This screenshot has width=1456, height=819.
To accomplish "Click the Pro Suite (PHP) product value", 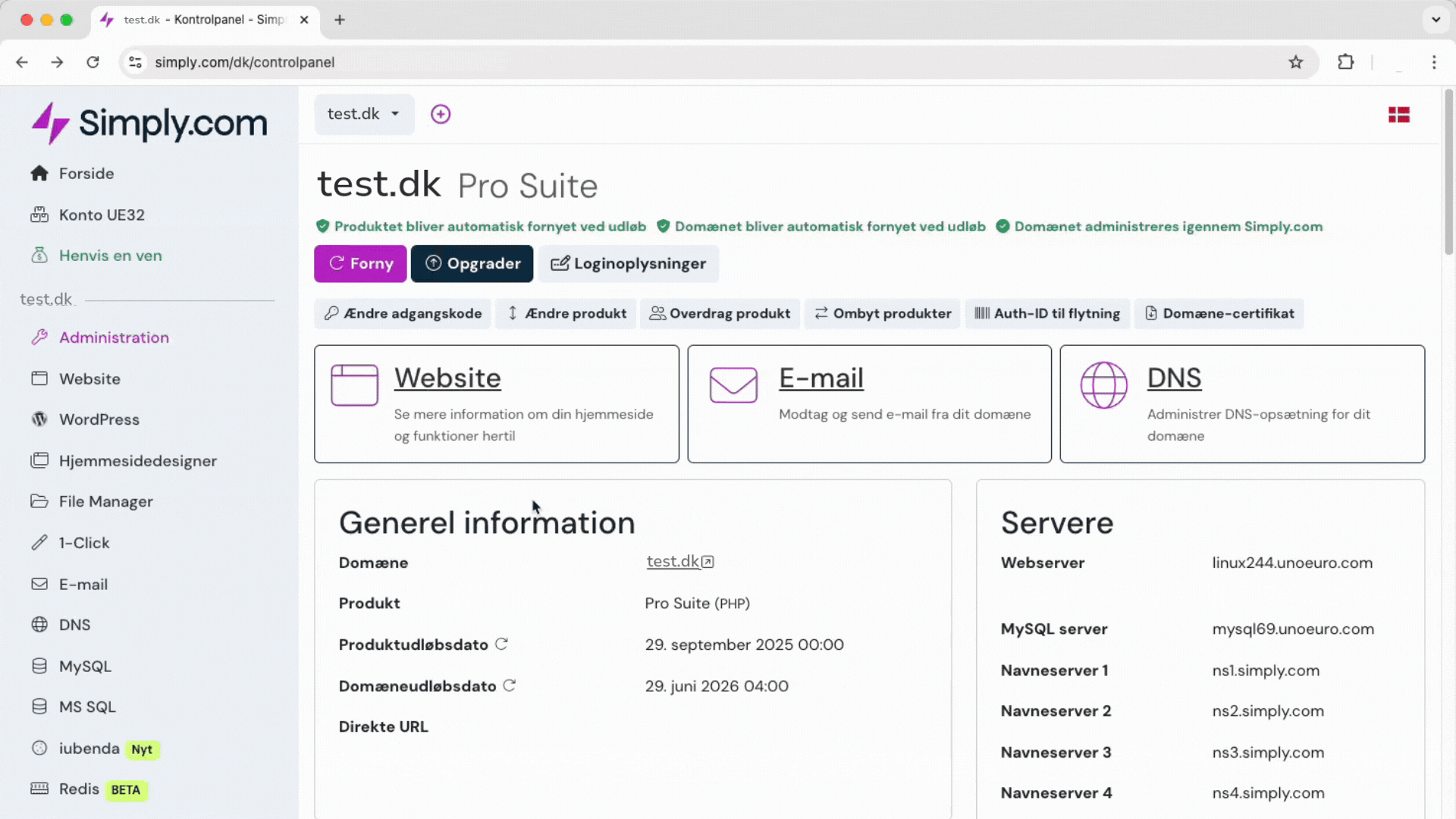I will point(697,604).
